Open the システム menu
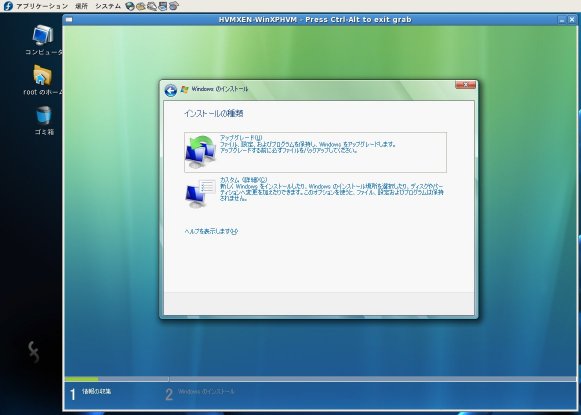 tap(107, 6)
